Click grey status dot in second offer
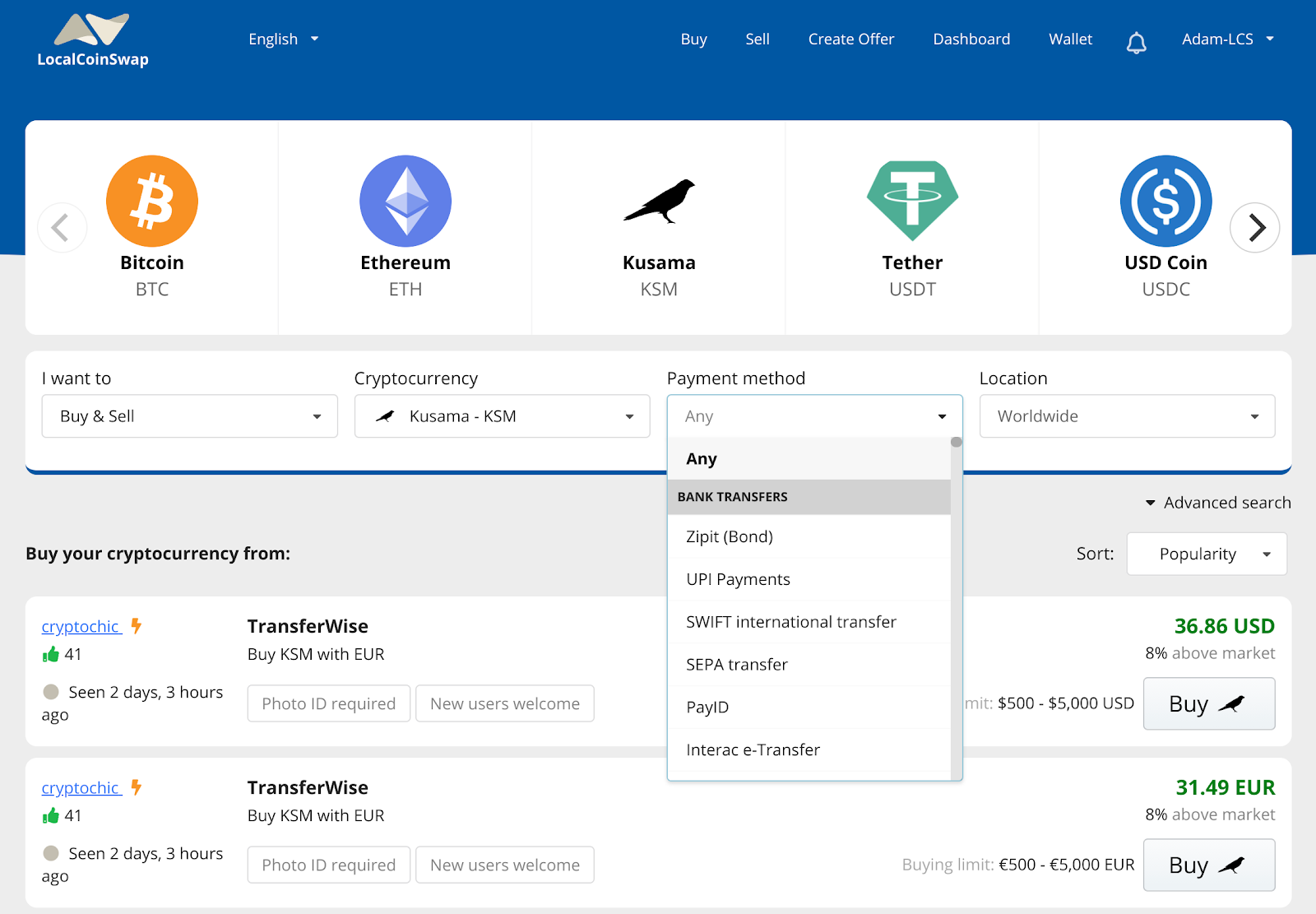The image size is (1316, 914). pyautogui.click(x=51, y=853)
